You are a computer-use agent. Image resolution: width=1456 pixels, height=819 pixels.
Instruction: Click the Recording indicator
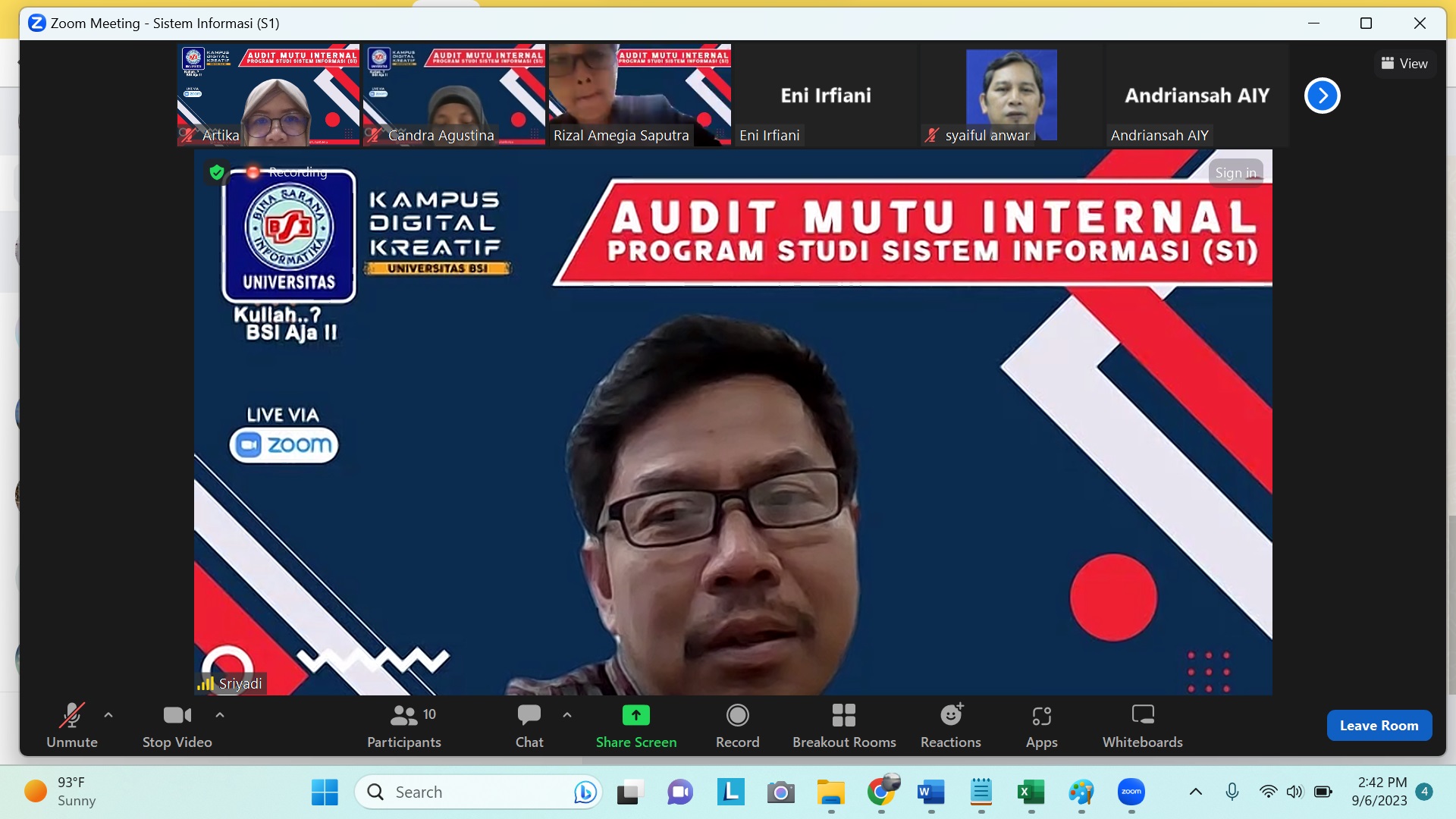point(288,172)
